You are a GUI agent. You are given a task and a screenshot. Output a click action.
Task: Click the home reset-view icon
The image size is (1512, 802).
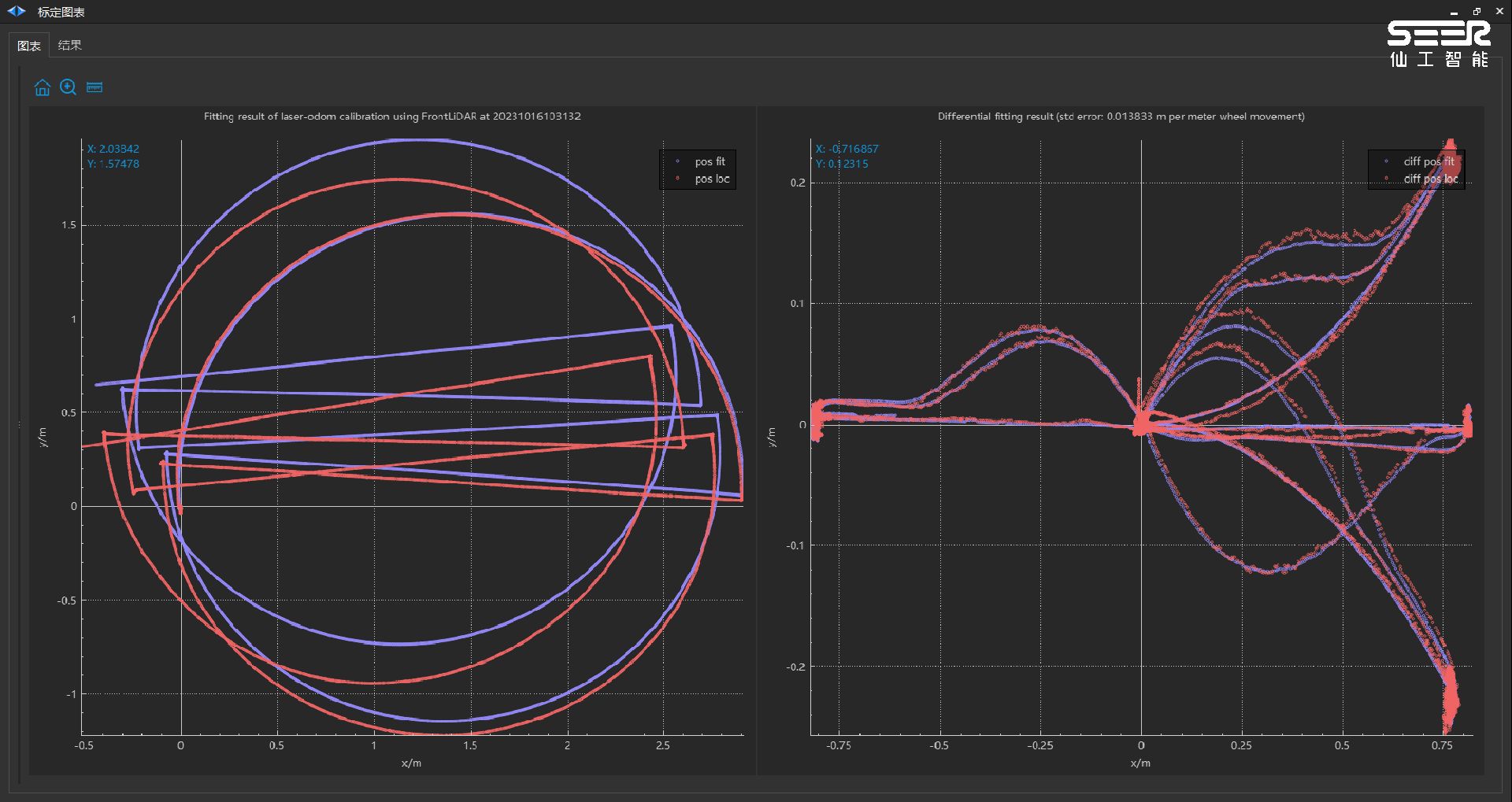pyautogui.click(x=43, y=87)
